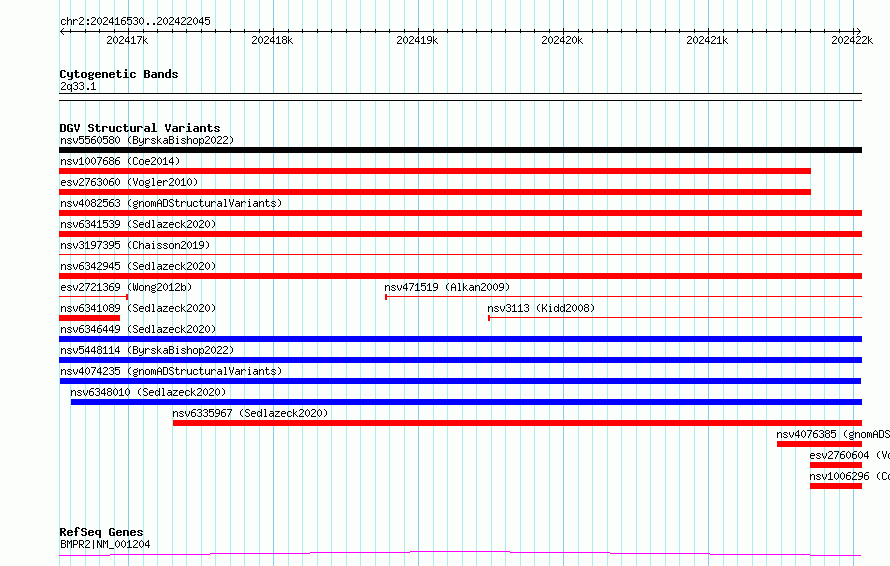Click the RefSeq Genes track title
The height and width of the screenshot is (566, 890).
pyautogui.click(x=102, y=532)
